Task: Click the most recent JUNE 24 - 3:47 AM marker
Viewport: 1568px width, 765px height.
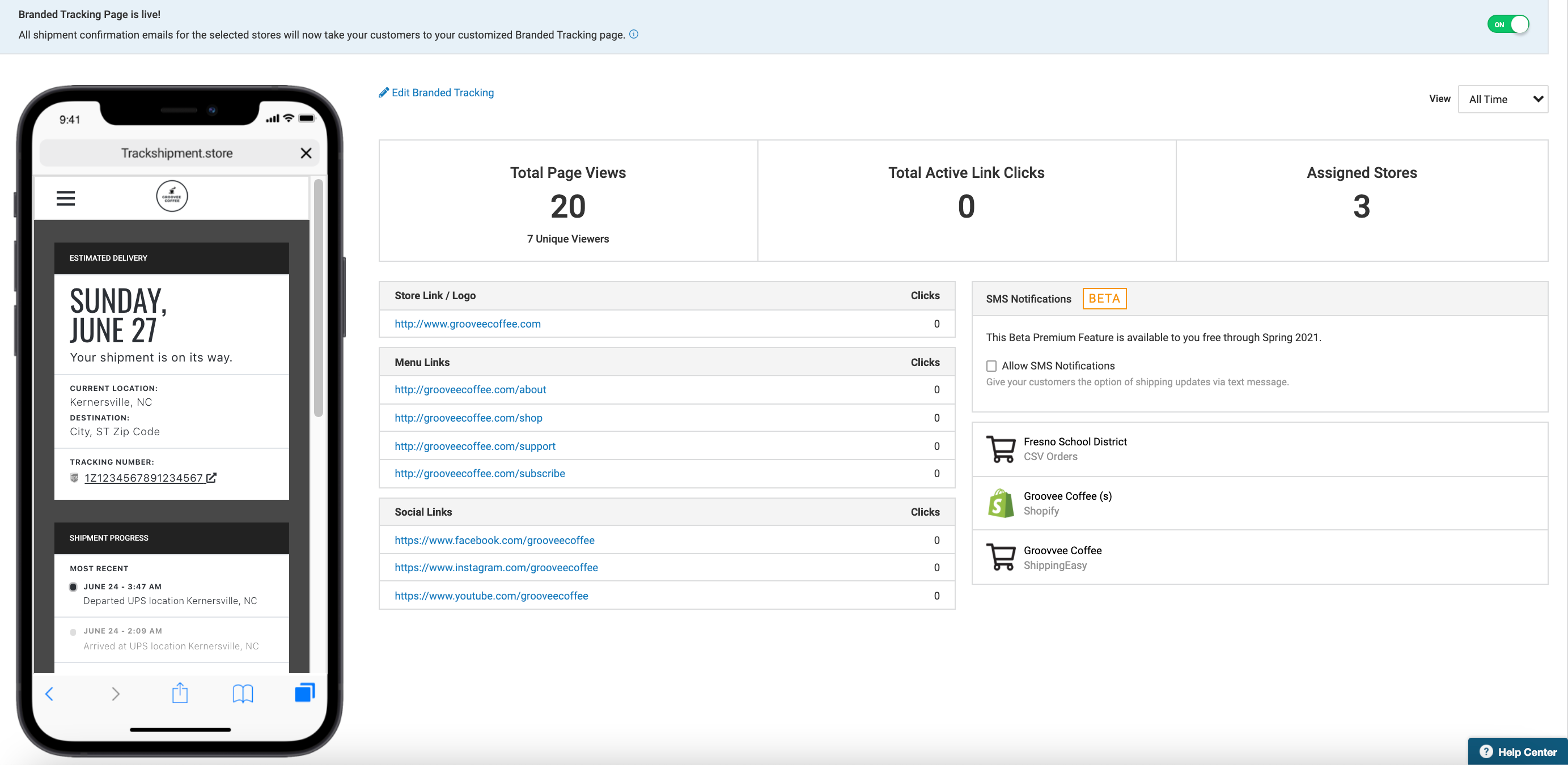Action: [73, 587]
